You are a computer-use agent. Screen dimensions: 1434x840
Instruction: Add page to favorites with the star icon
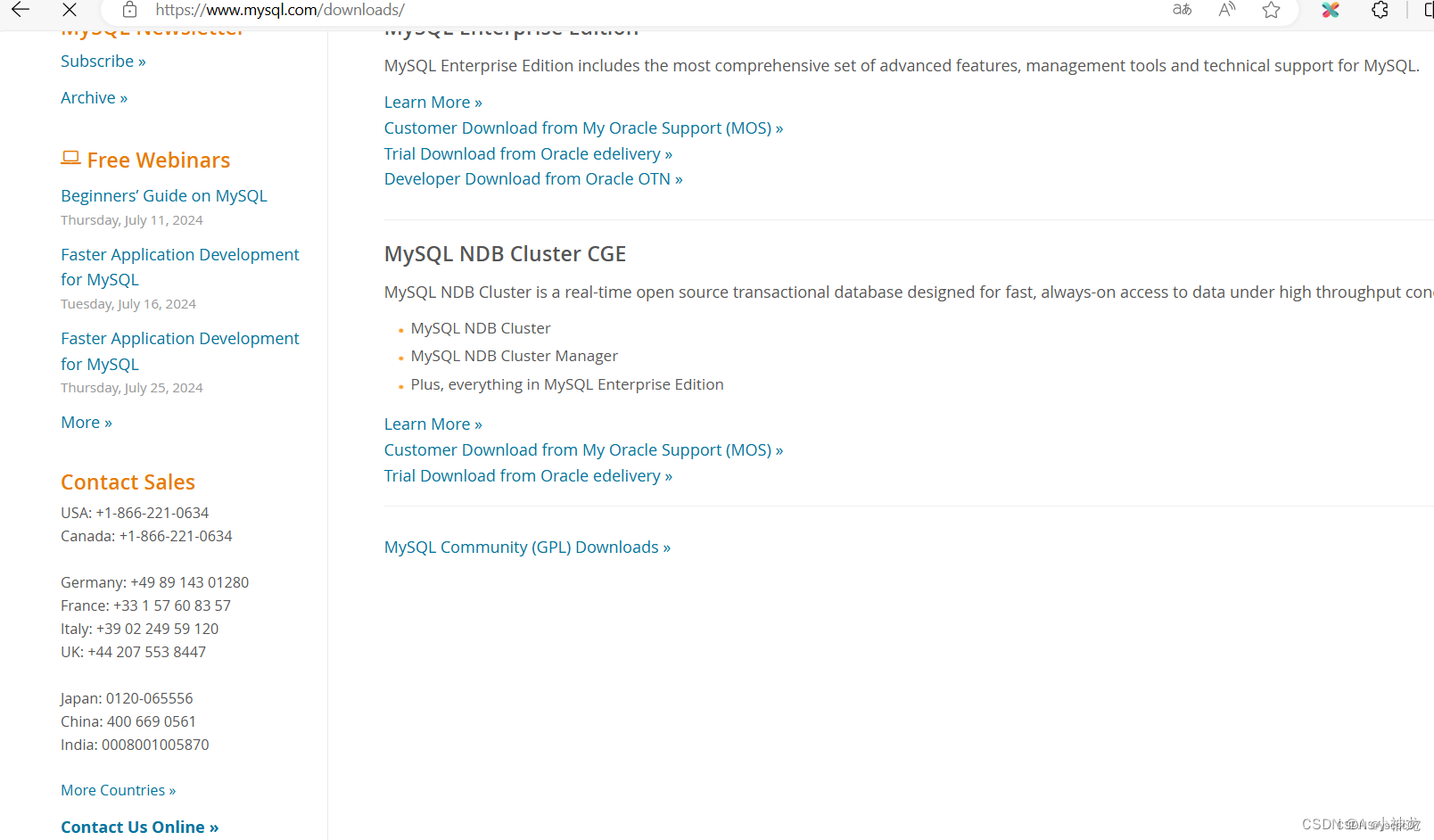(x=1271, y=11)
